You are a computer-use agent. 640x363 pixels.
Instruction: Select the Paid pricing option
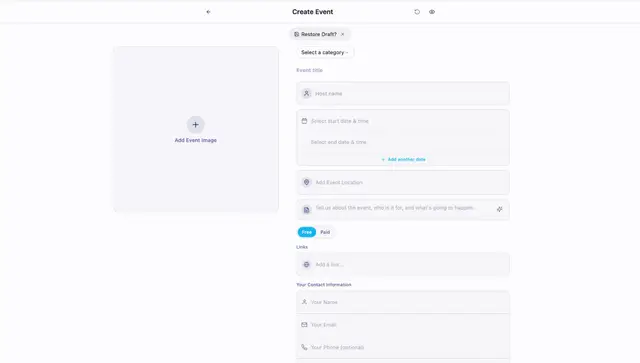325,232
